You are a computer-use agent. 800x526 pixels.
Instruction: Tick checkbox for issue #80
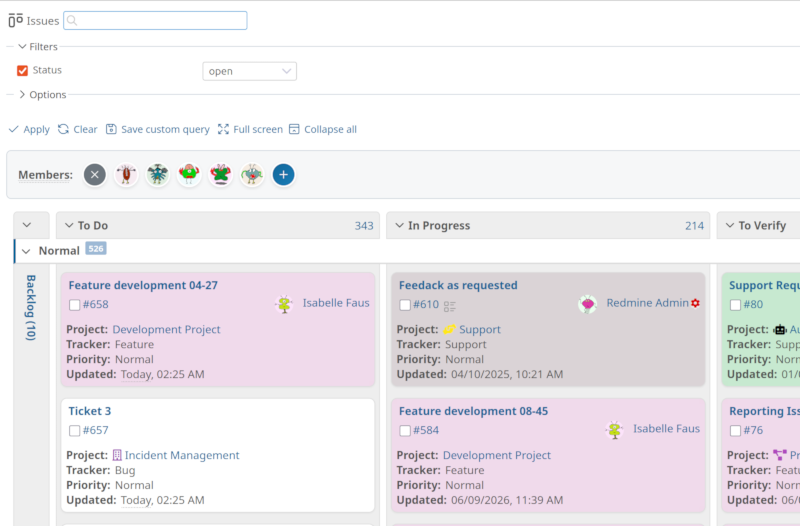[735, 305]
